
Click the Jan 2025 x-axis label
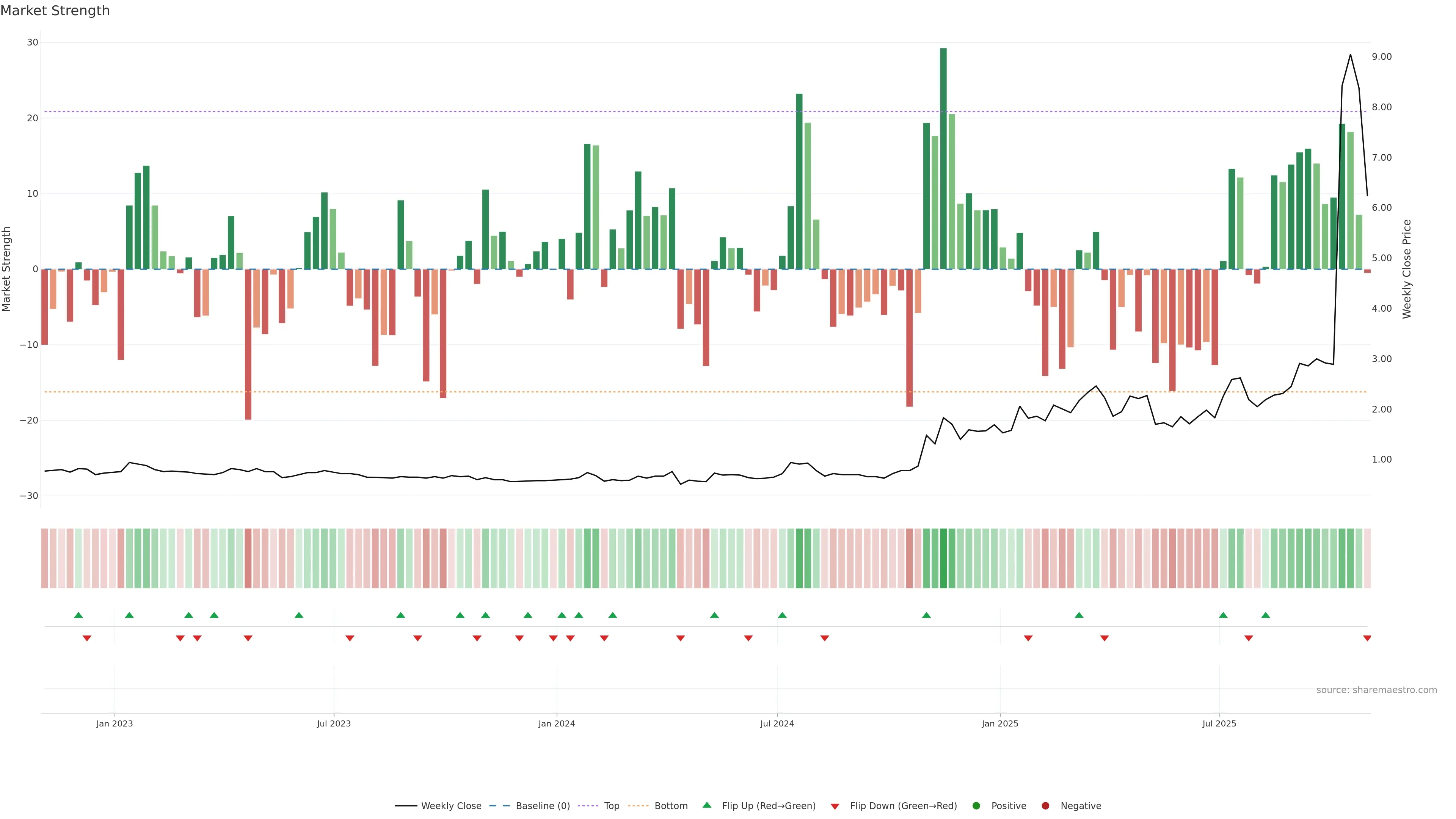tap(1000, 723)
